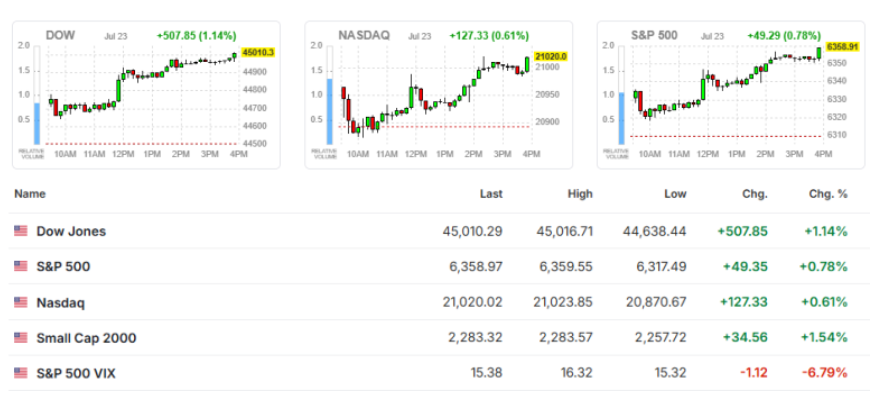Click the +0.78% value in S&P 500 row
The image size is (887, 397).
(824, 267)
